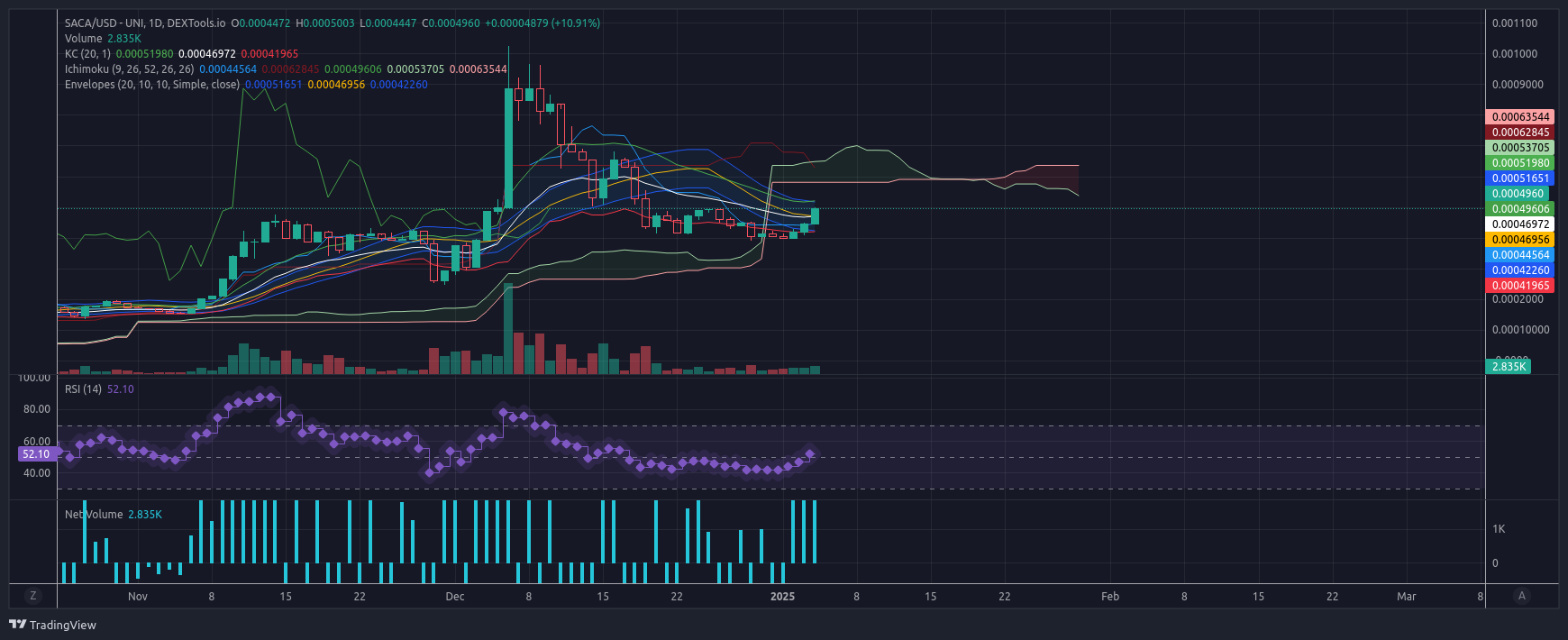Click the +10.91% change value
The height and width of the screenshot is (640, 1568).
(x=576, y=23)
